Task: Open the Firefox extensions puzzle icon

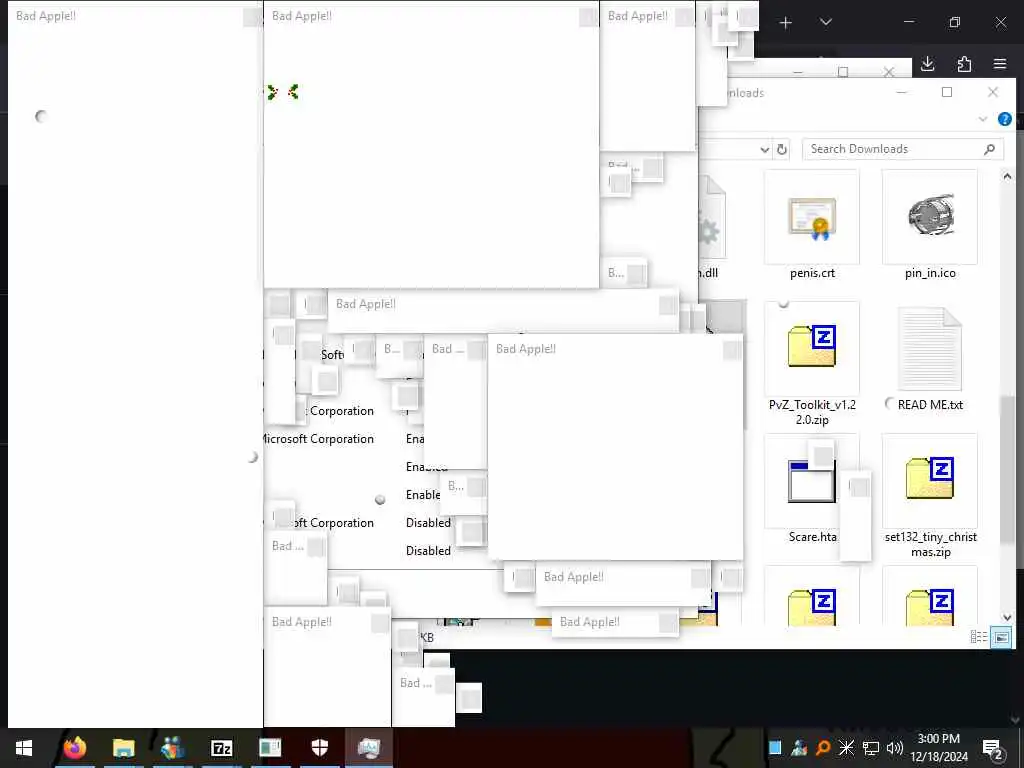Action: pos(964,63)
